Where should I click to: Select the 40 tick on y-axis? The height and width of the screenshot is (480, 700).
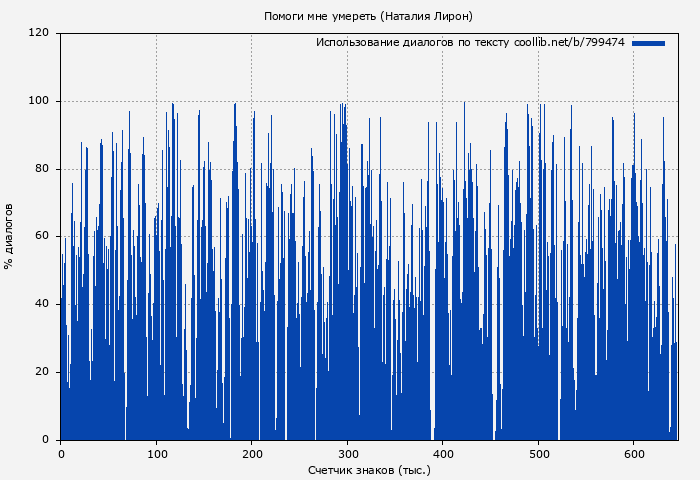[43, 304]
